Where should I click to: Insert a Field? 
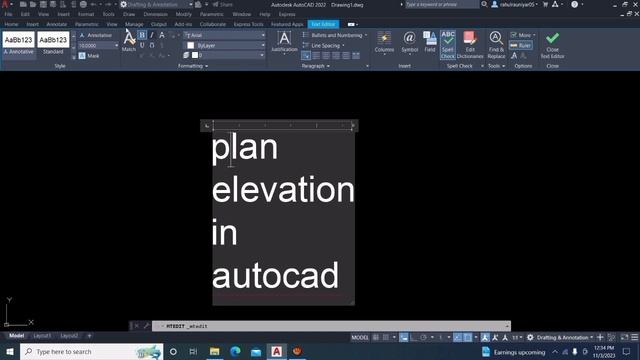tap(430, 42)
